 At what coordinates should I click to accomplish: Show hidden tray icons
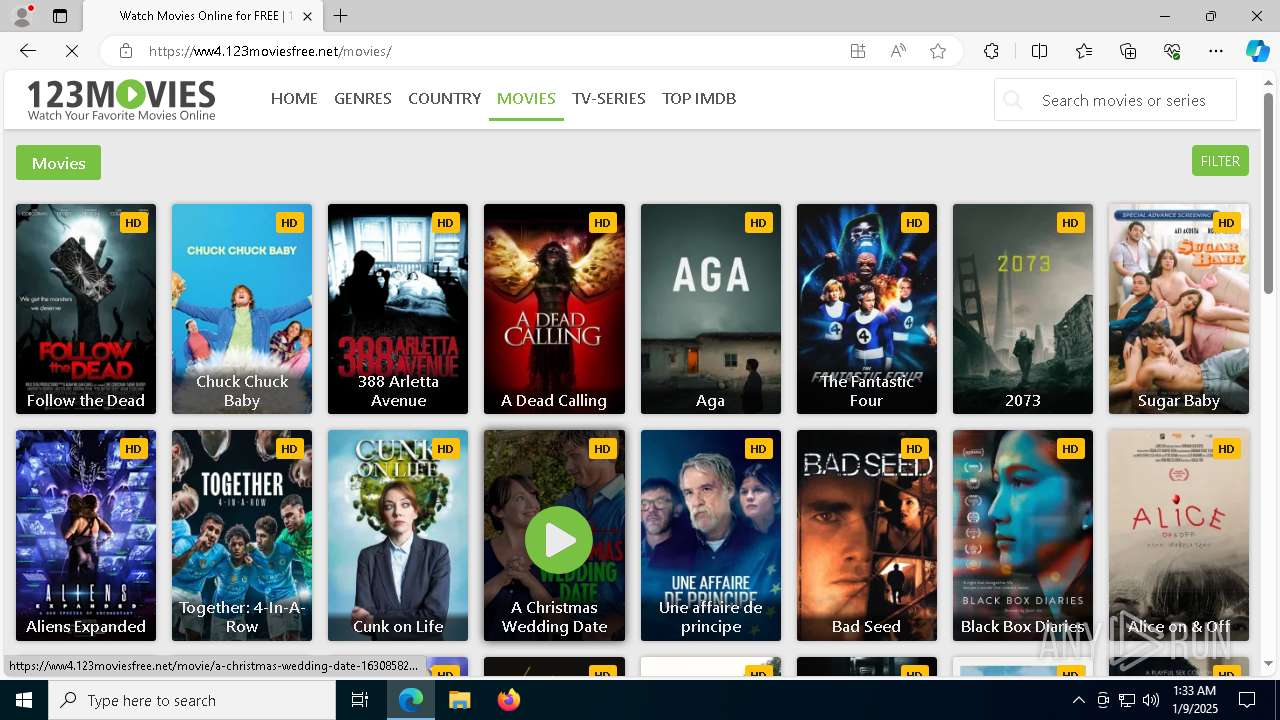click(x=1078, y=700)
